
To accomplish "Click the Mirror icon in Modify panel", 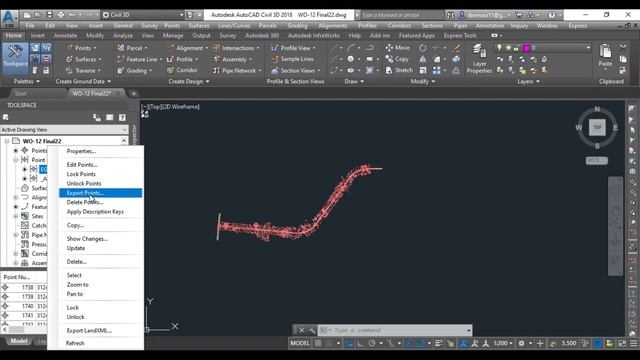I will [423, 59].
